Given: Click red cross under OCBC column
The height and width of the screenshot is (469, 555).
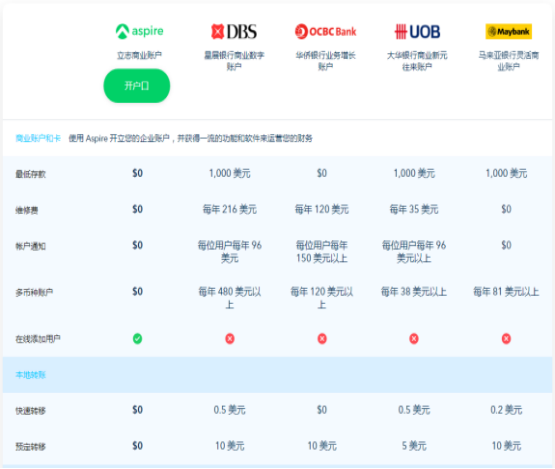Looking at the screenshot, I should click(x=322, y=339).
